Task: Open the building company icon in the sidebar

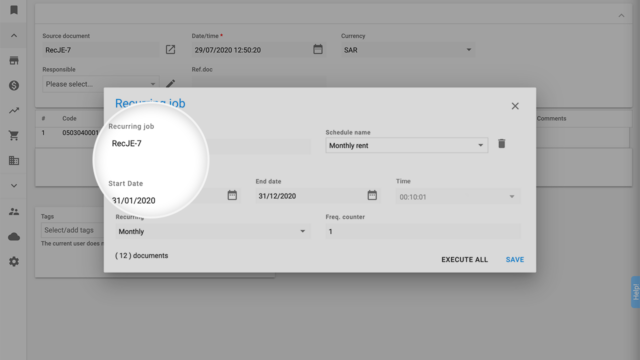Action: 14,160
